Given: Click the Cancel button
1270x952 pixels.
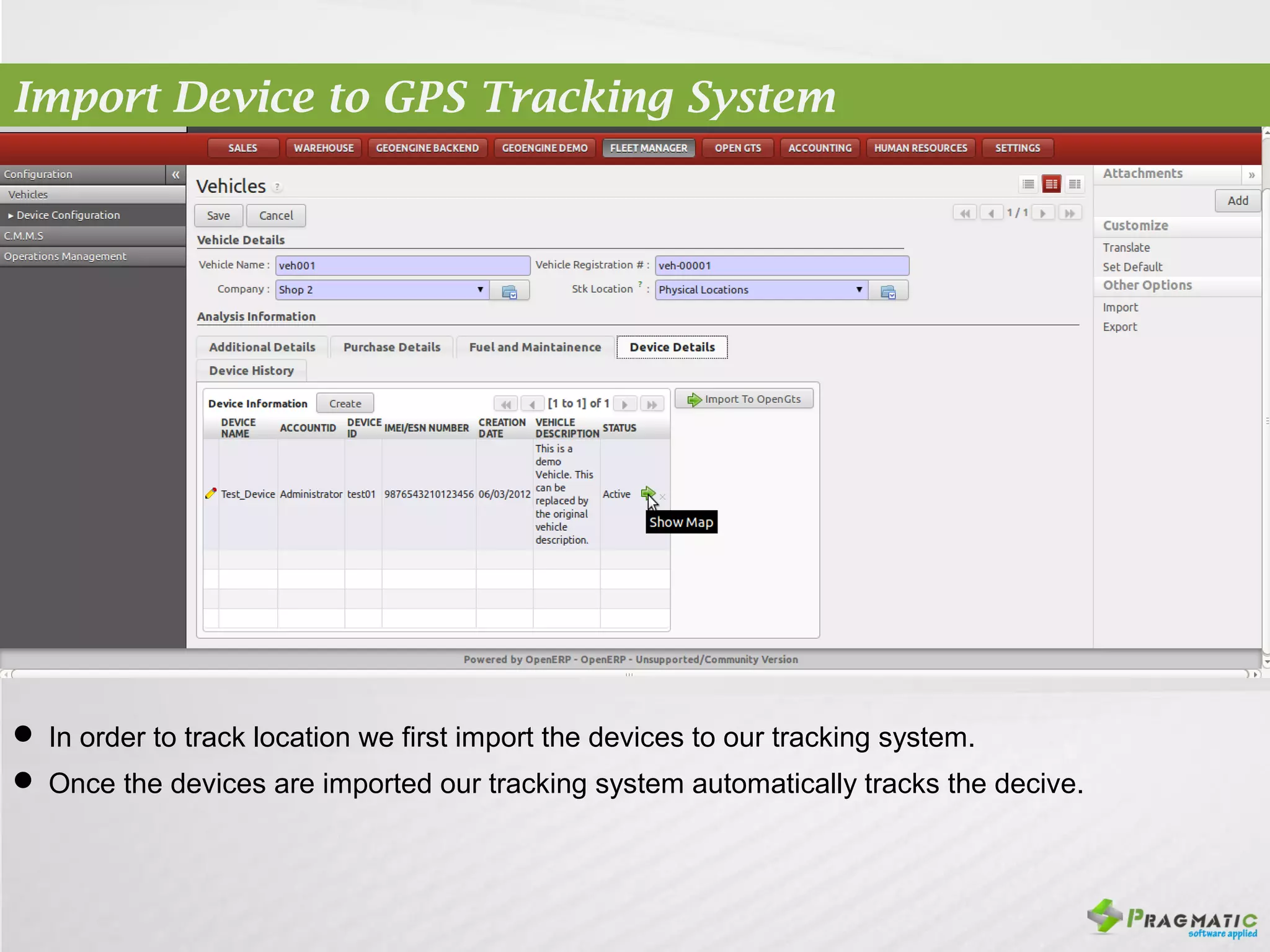Looking at the screenshot, I should pyautogui.click(x=276, y=216).
